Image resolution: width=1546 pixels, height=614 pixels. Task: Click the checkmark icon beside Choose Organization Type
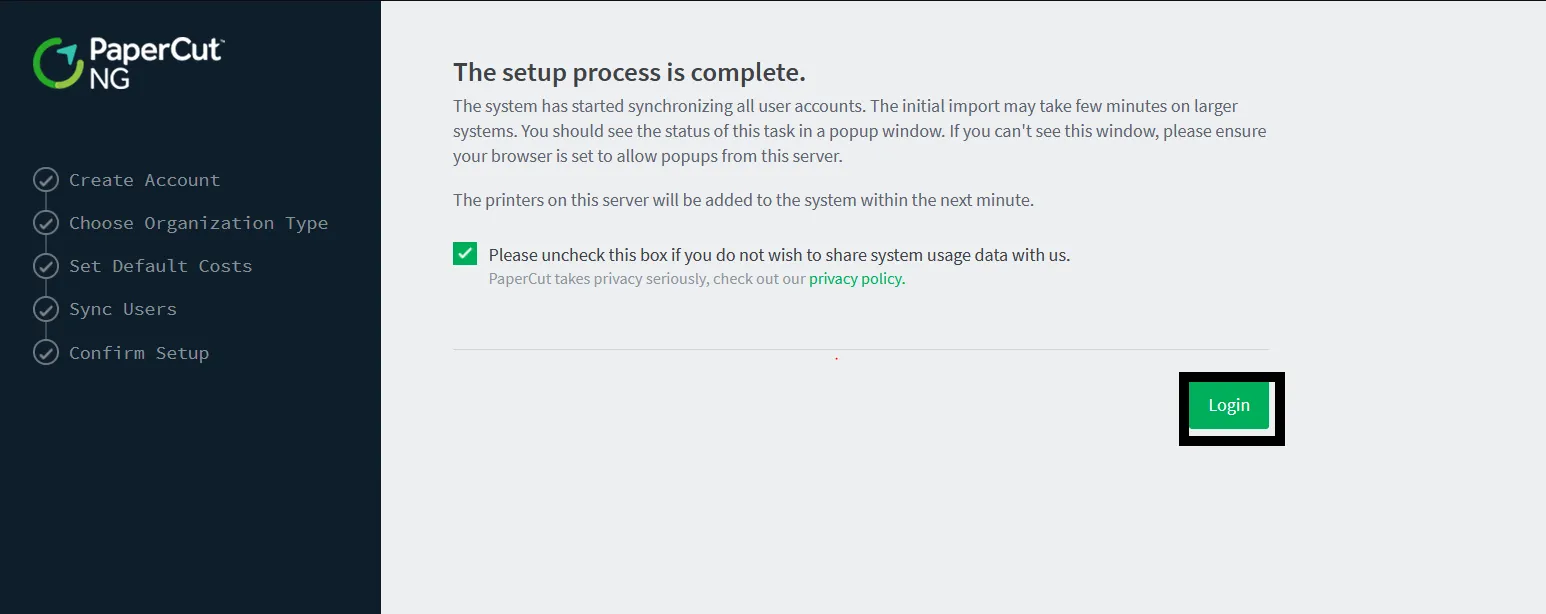point(46,222)
